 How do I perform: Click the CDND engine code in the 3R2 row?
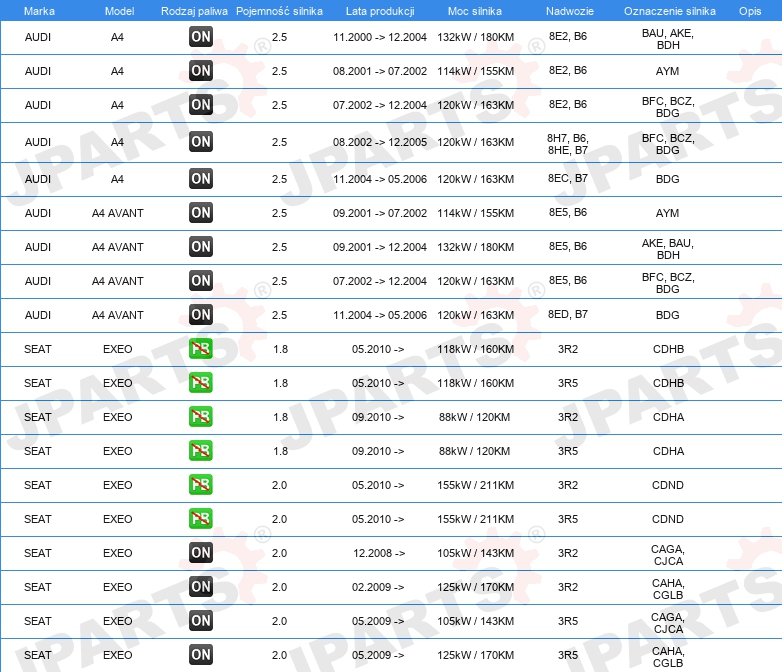pyautogui.click(x=668, y=485)
